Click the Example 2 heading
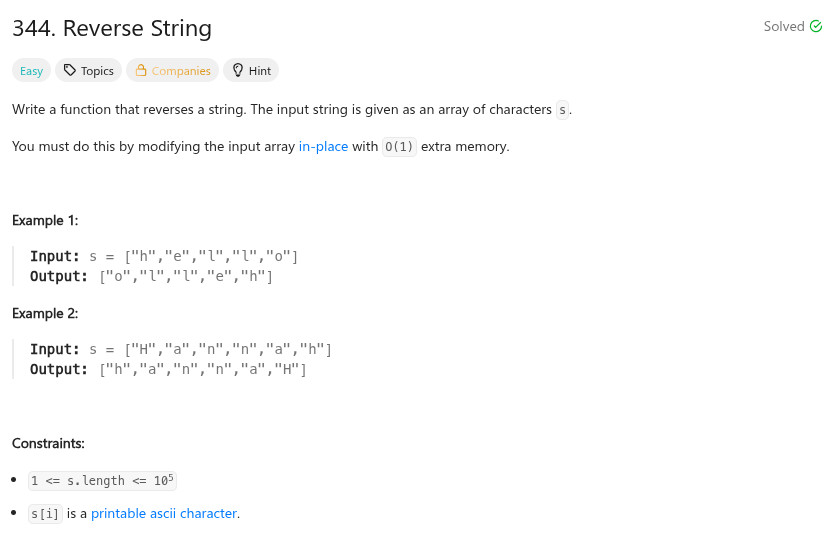This screenshot has width=837, height=552. (45, 314)
